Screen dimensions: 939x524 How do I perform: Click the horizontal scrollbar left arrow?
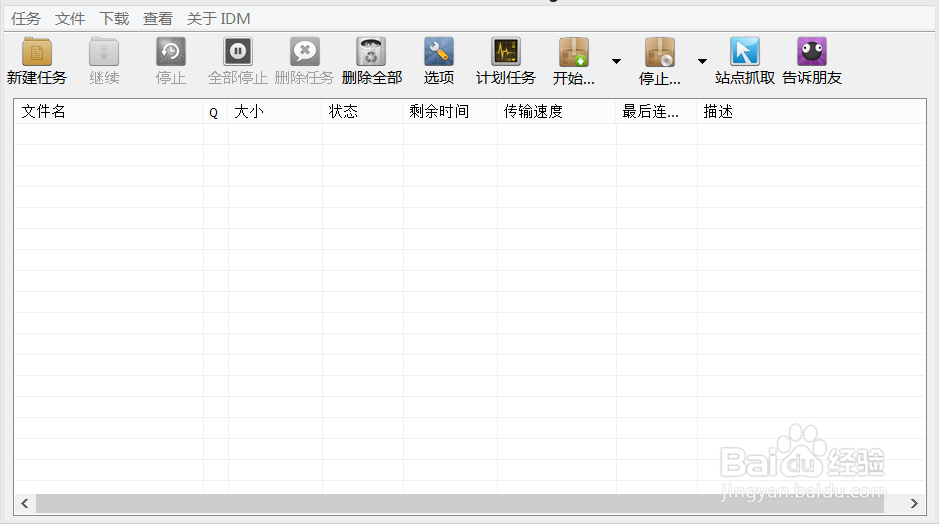click(x=25, y=504)
